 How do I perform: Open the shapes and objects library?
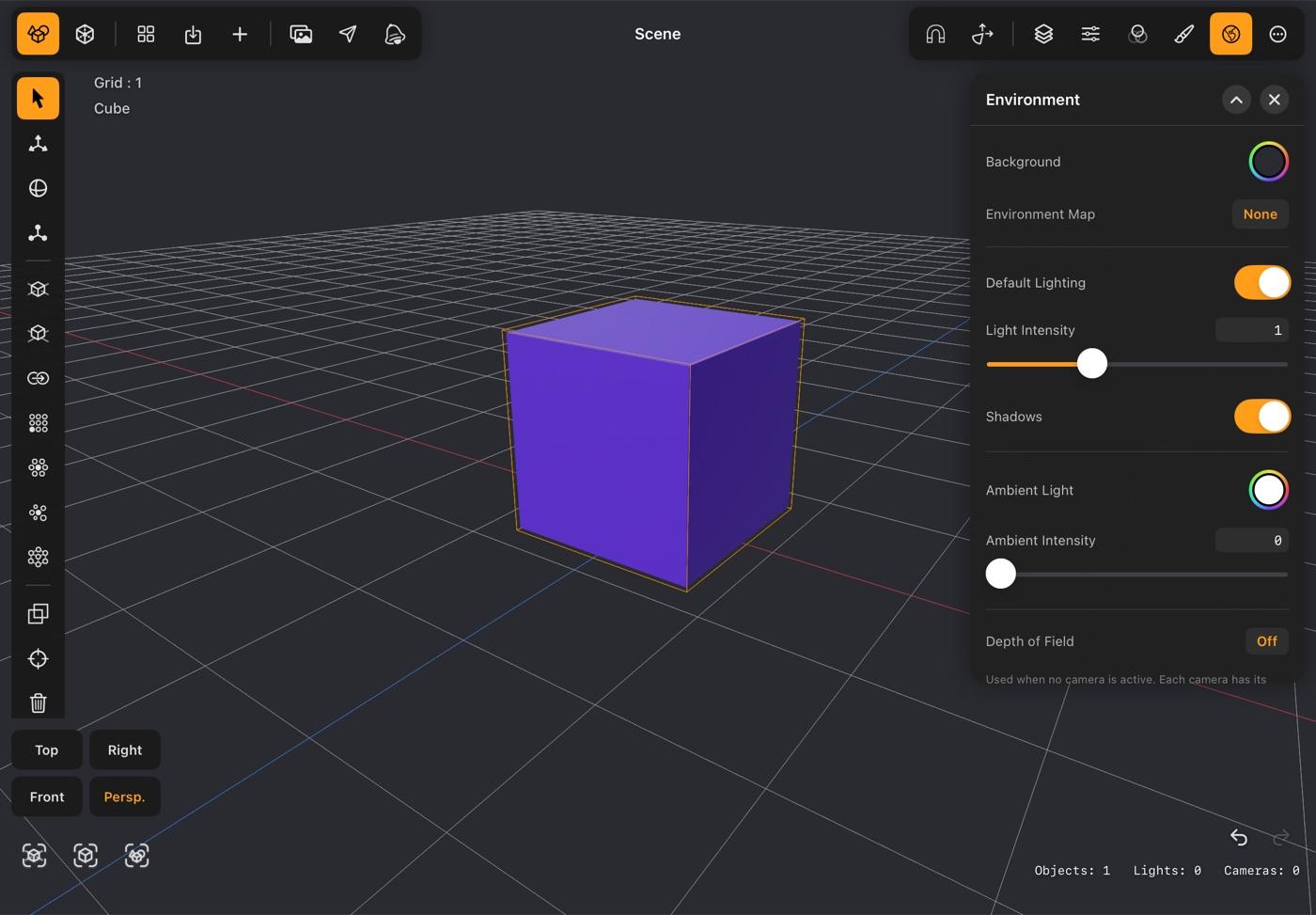click(38, 34)
